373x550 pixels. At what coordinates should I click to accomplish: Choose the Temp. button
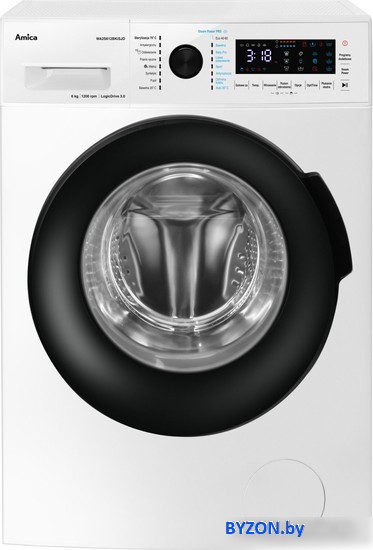[x=255, y=85]
